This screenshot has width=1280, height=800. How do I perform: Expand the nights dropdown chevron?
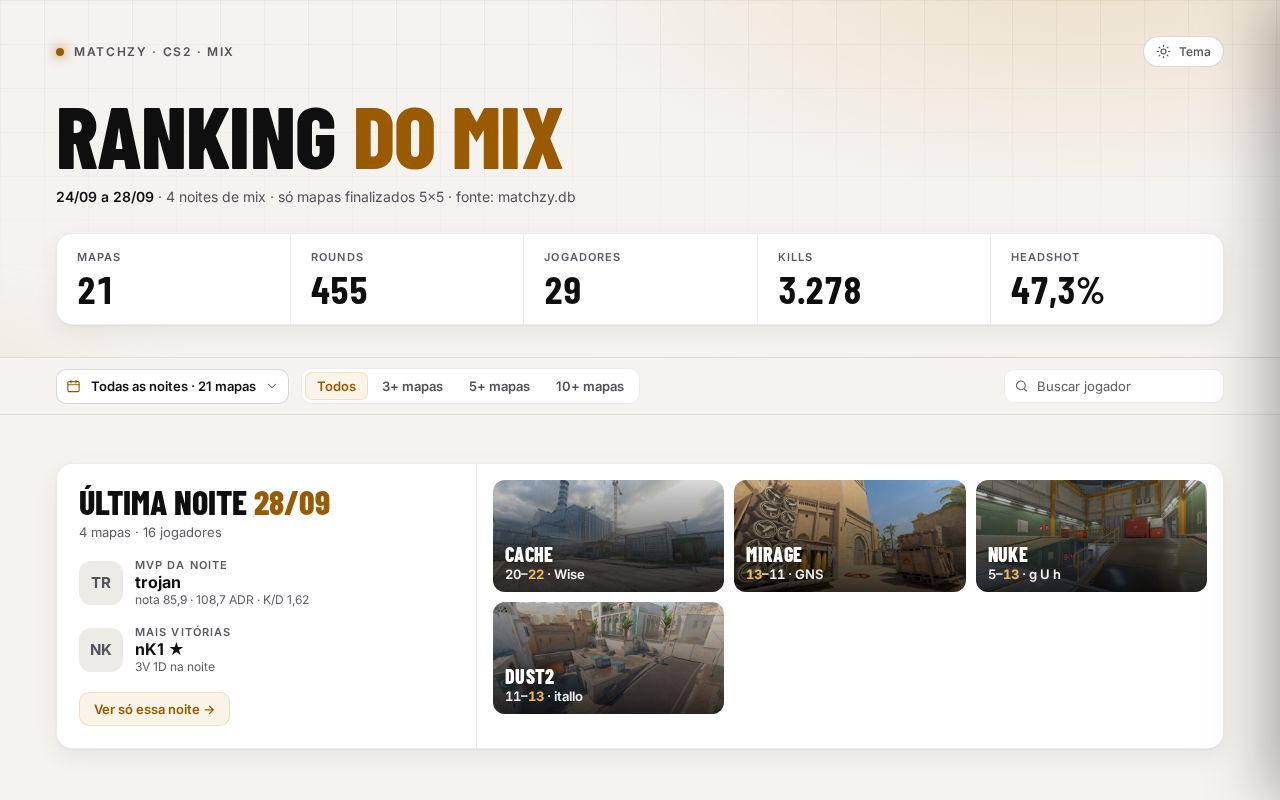[x=272, y=386]
